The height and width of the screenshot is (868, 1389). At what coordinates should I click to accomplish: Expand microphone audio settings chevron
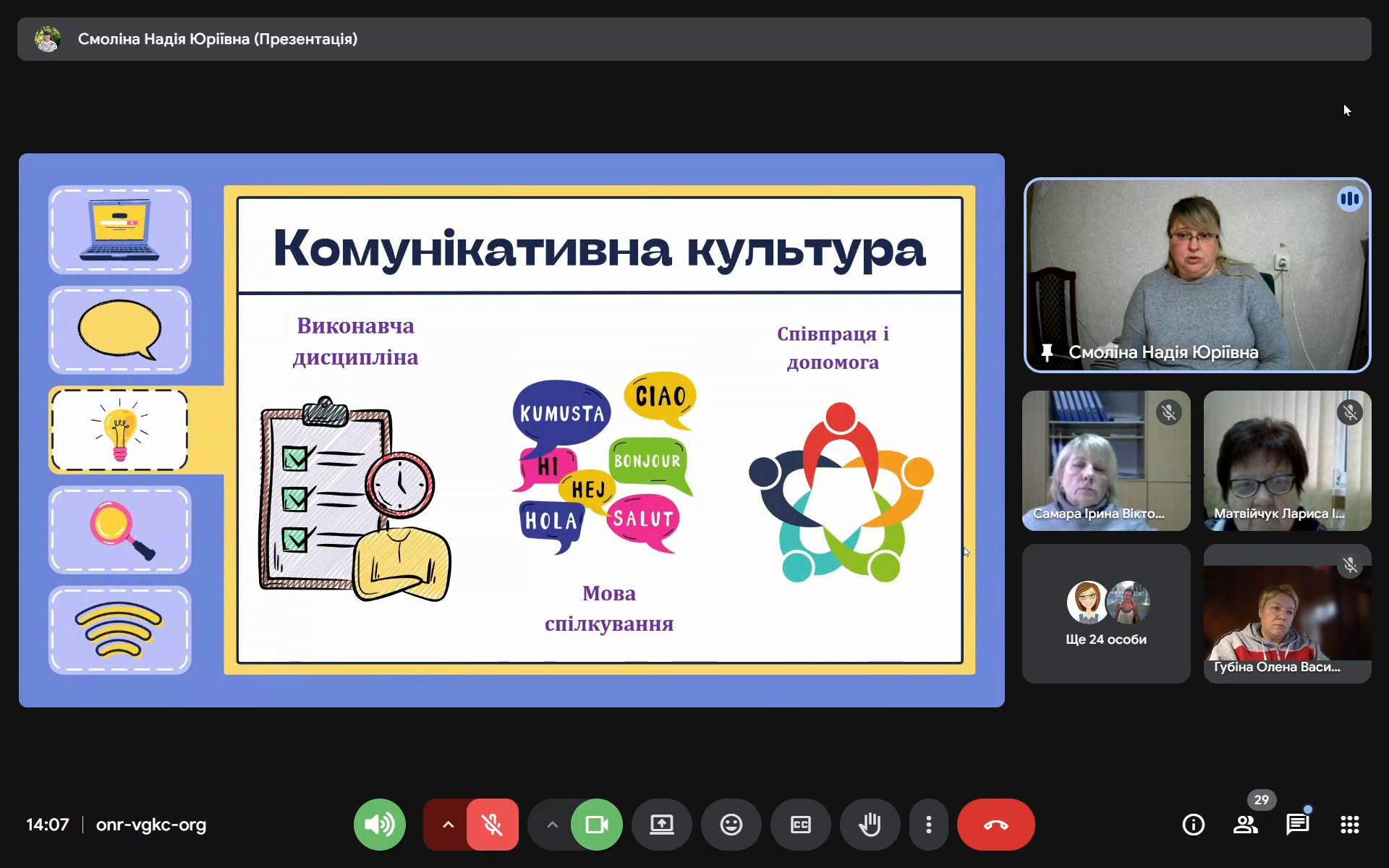click(x=448, y=825)
